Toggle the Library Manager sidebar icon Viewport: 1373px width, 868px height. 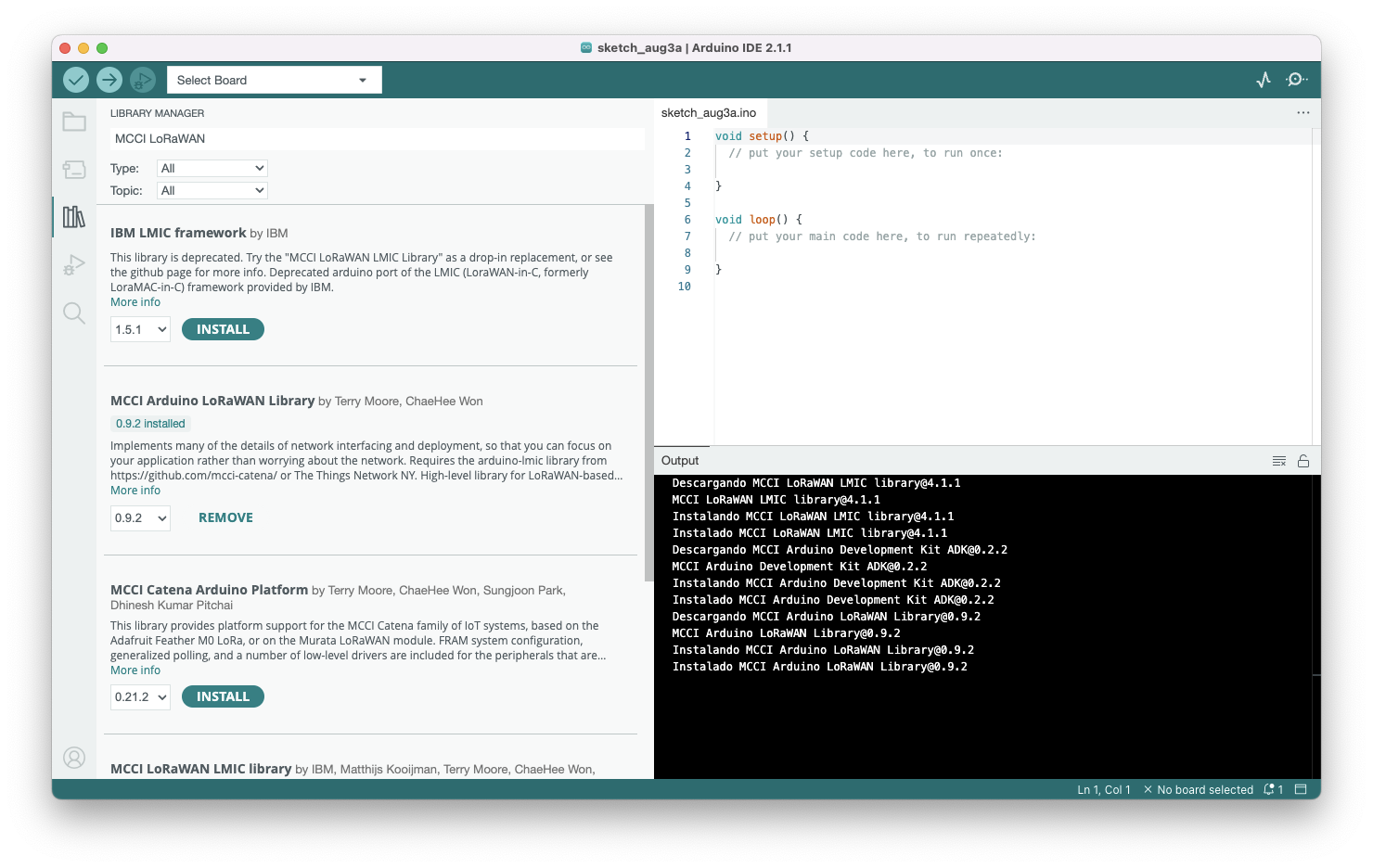pos(74,217)
